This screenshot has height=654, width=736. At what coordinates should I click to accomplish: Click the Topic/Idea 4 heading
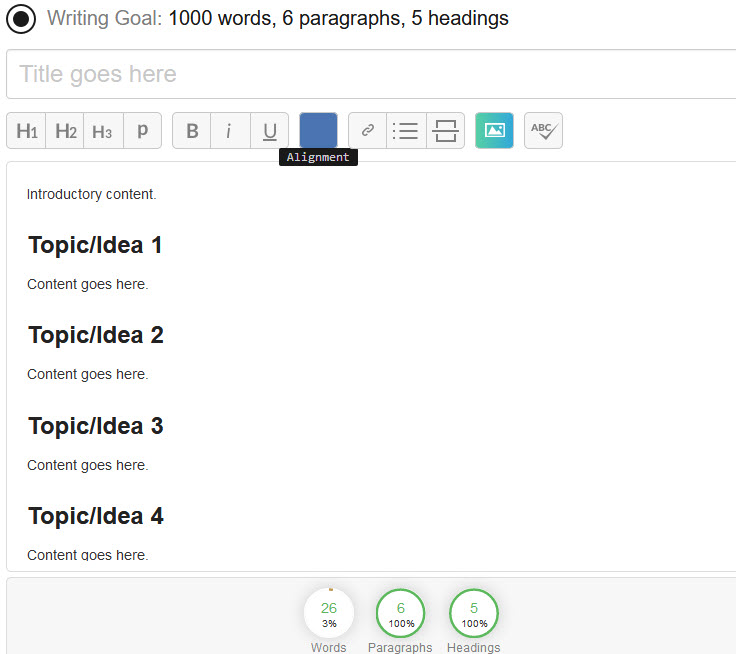96,516
